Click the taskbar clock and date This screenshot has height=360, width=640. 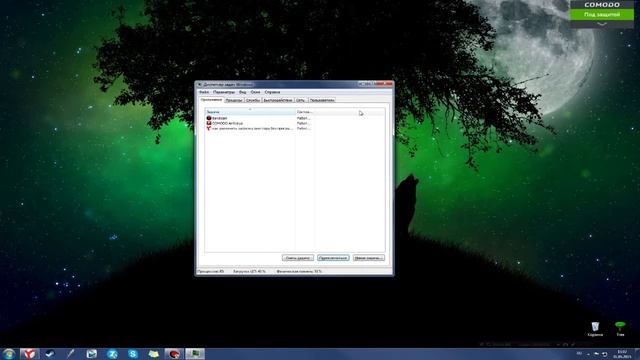tap(622, 354)
